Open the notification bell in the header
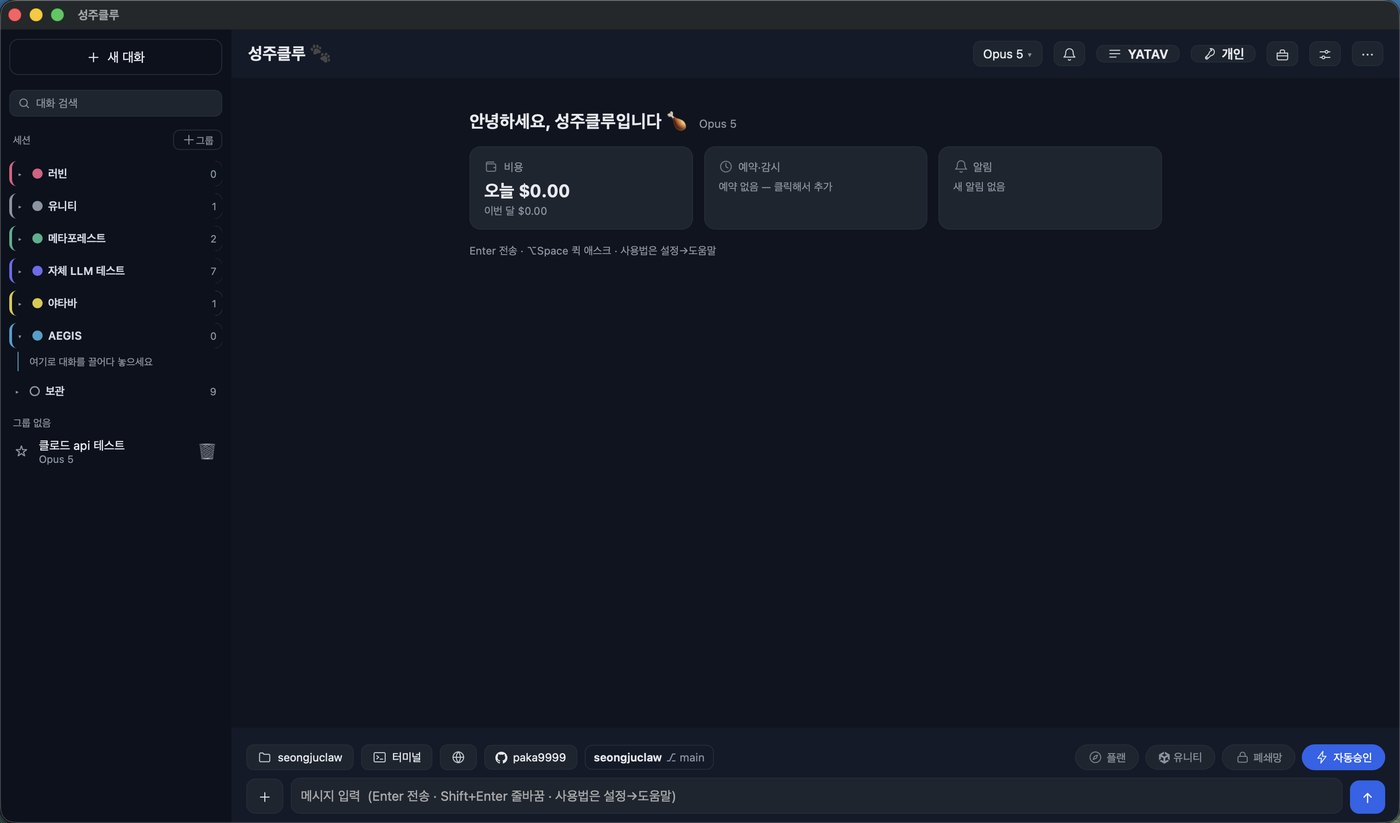The image size is (1400, 823). pyautogui.click(x=1069, y=54)
